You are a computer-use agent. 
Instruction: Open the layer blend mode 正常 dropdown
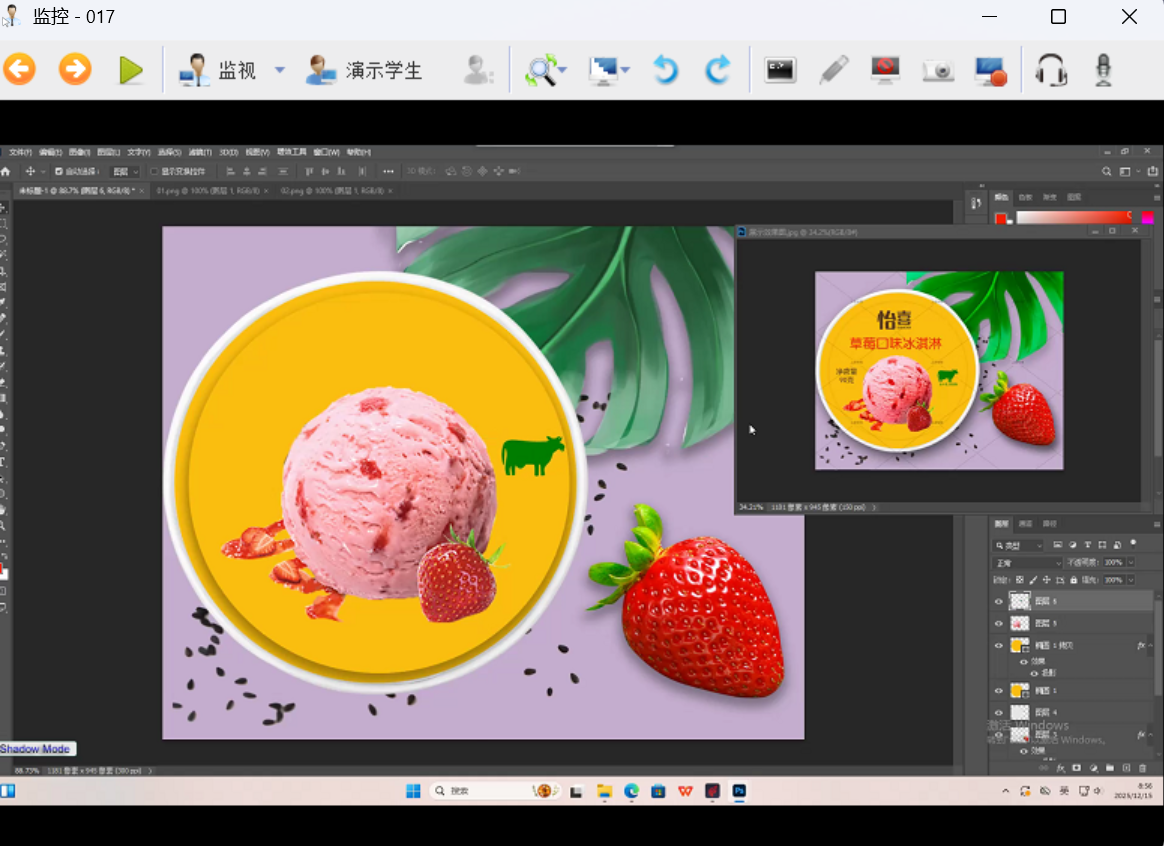pyautogui.click(x=1028, y=563)
